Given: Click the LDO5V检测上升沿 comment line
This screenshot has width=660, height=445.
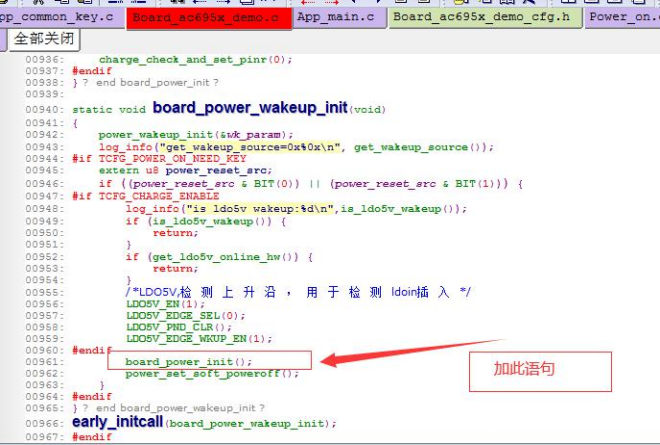Looking at the screenshot, I should pos(298,292).
